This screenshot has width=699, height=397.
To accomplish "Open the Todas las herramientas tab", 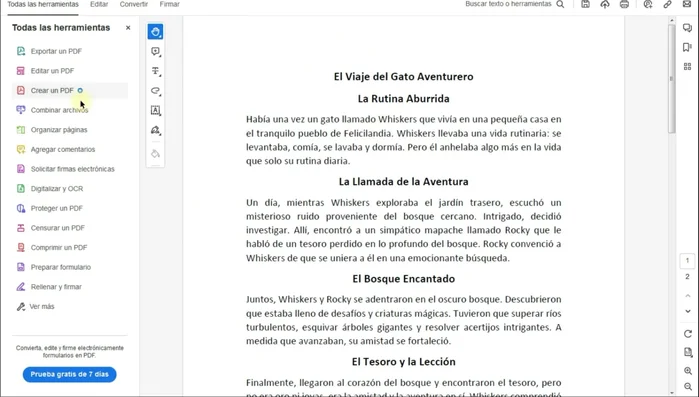I will pos(43,4).
